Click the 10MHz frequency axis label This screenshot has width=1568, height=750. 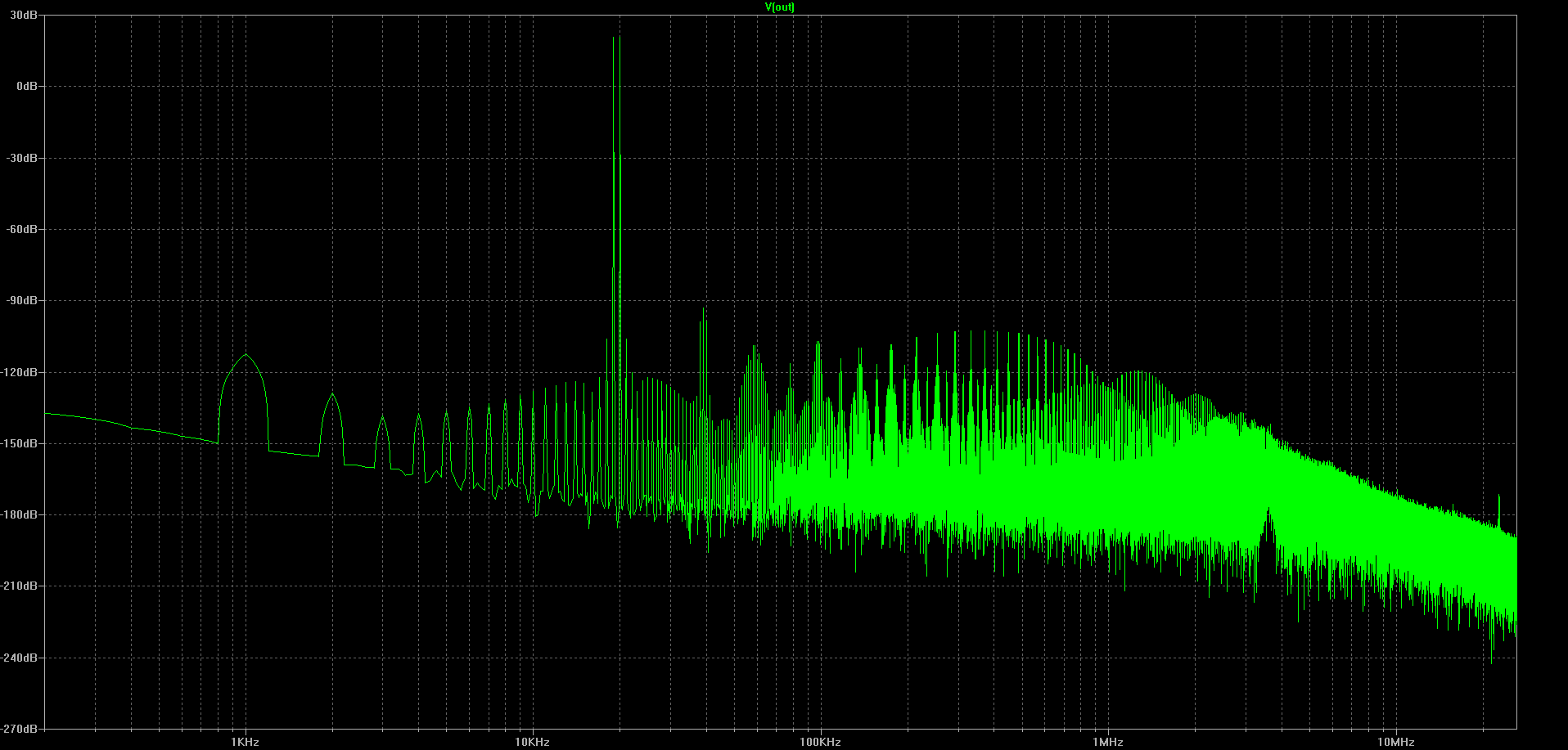tap(1395, 742)
